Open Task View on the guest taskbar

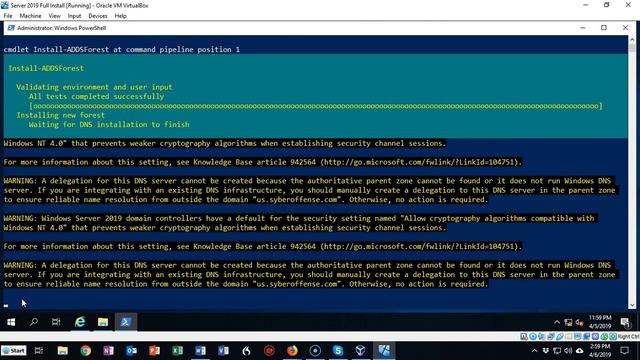(x=56, y=322)
